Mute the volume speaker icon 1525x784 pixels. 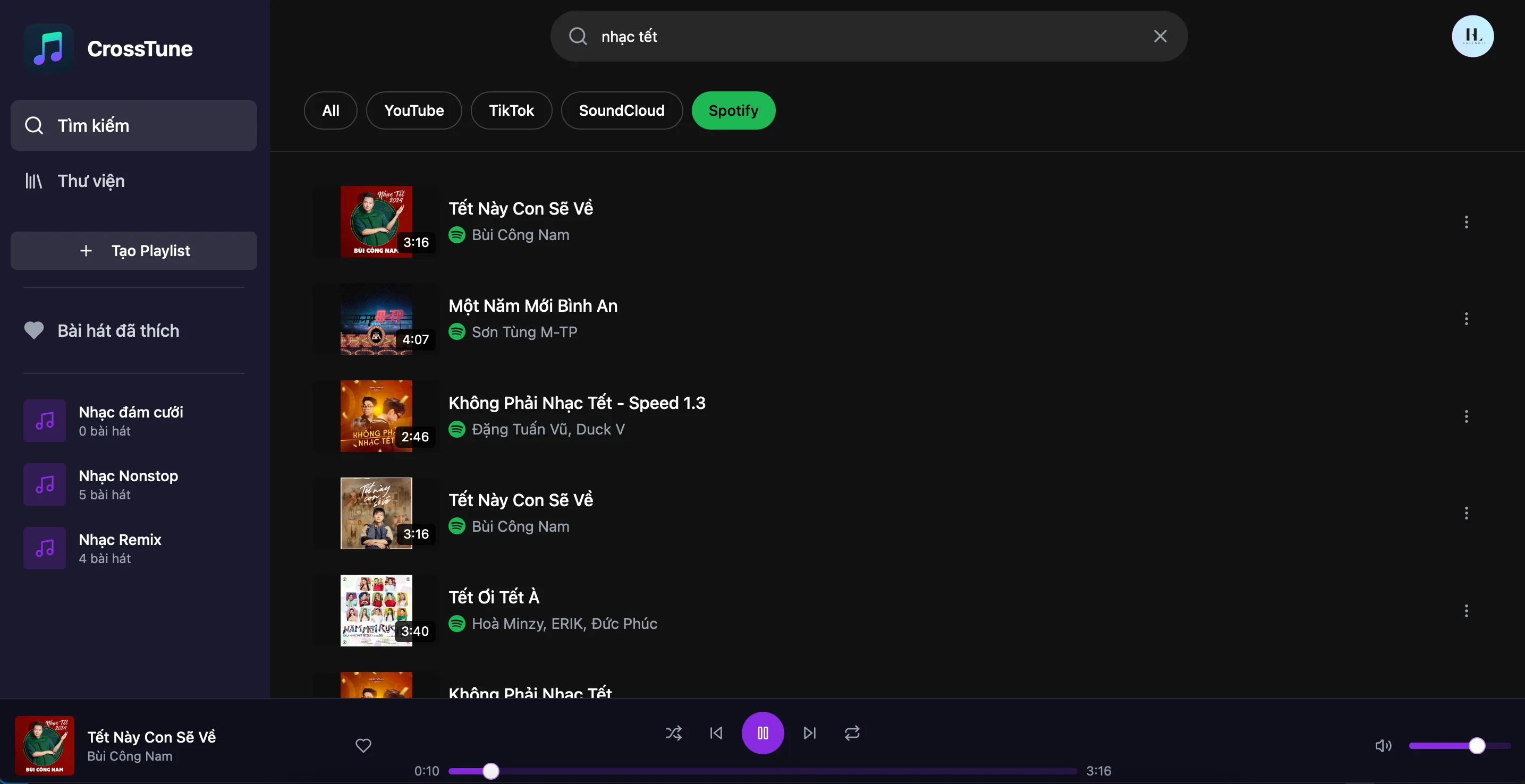1383,746
